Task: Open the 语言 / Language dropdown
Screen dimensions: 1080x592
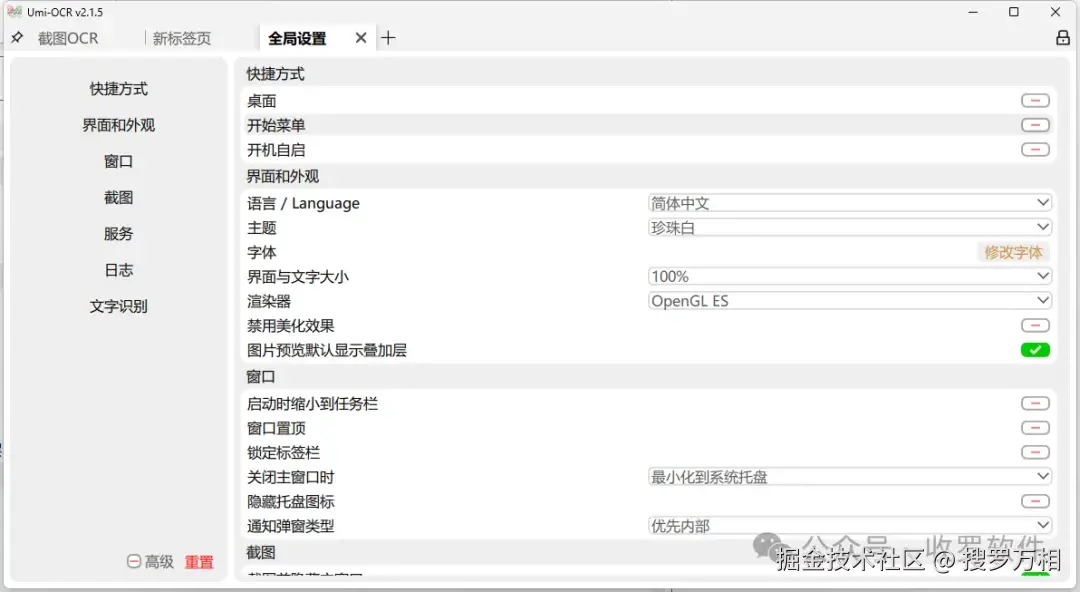Action: [850, 202]
